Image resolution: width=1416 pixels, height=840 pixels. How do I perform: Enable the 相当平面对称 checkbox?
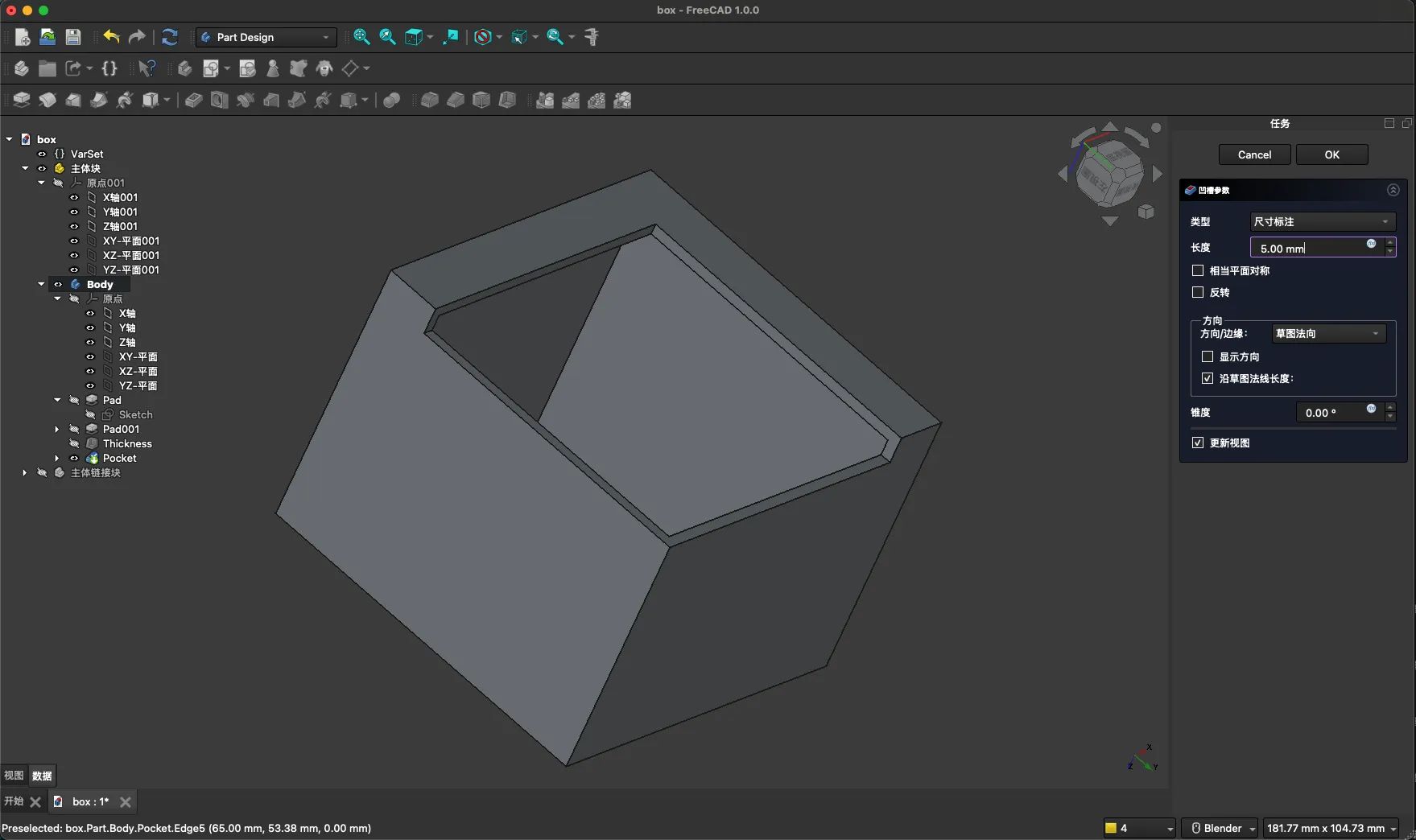1198,271
